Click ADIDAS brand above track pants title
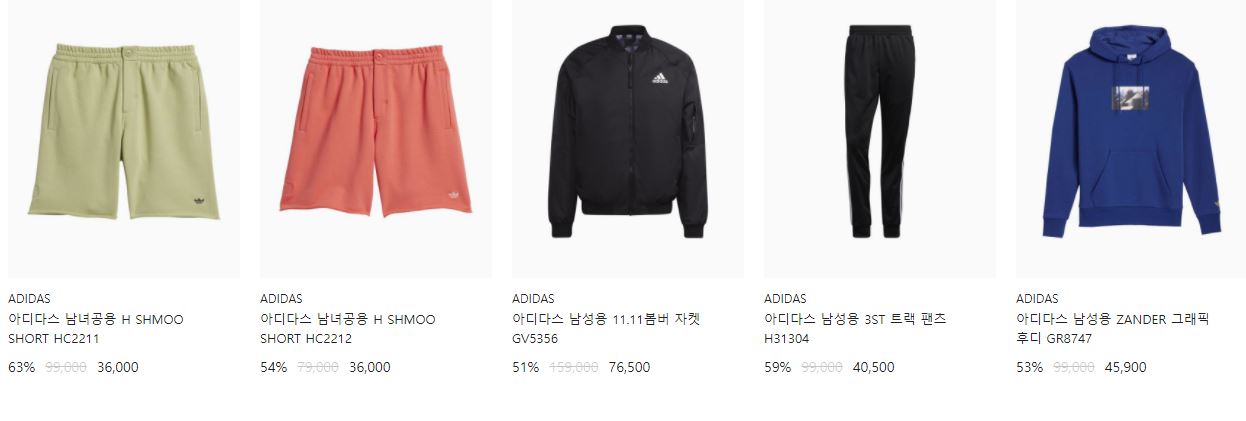The height and width of the screenshot is (421, 1246). (x=785, y=298)
